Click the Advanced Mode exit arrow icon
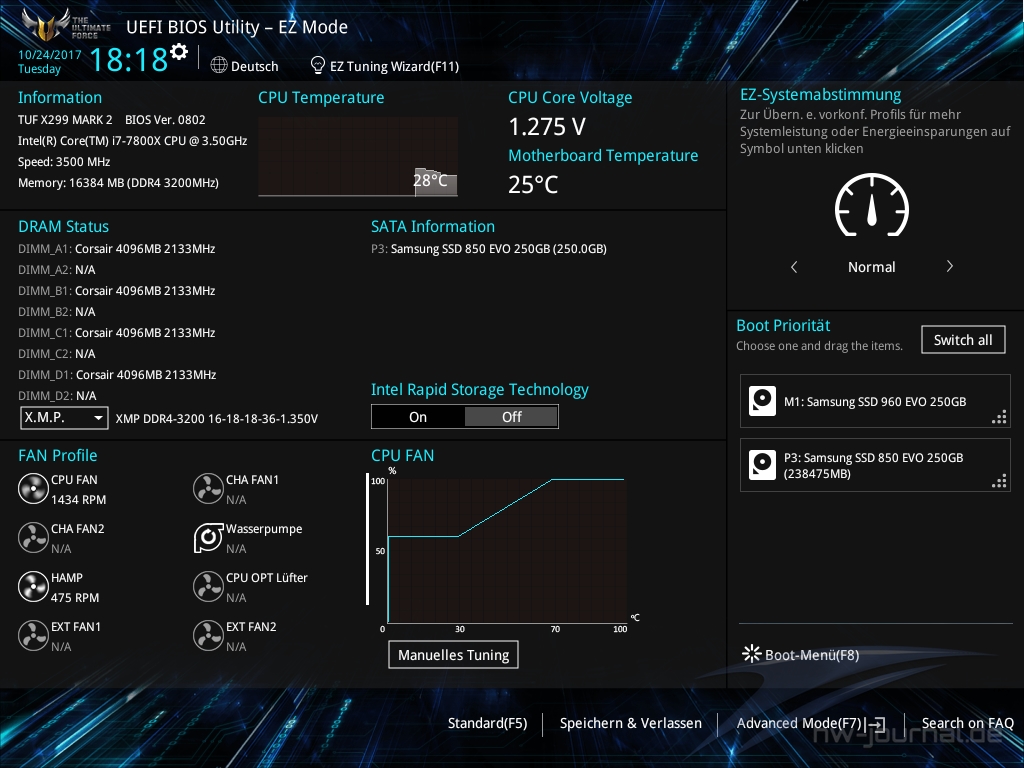The width and height of the screenshot is (1024, 768). pyautogui.click(x=876, y=724)
